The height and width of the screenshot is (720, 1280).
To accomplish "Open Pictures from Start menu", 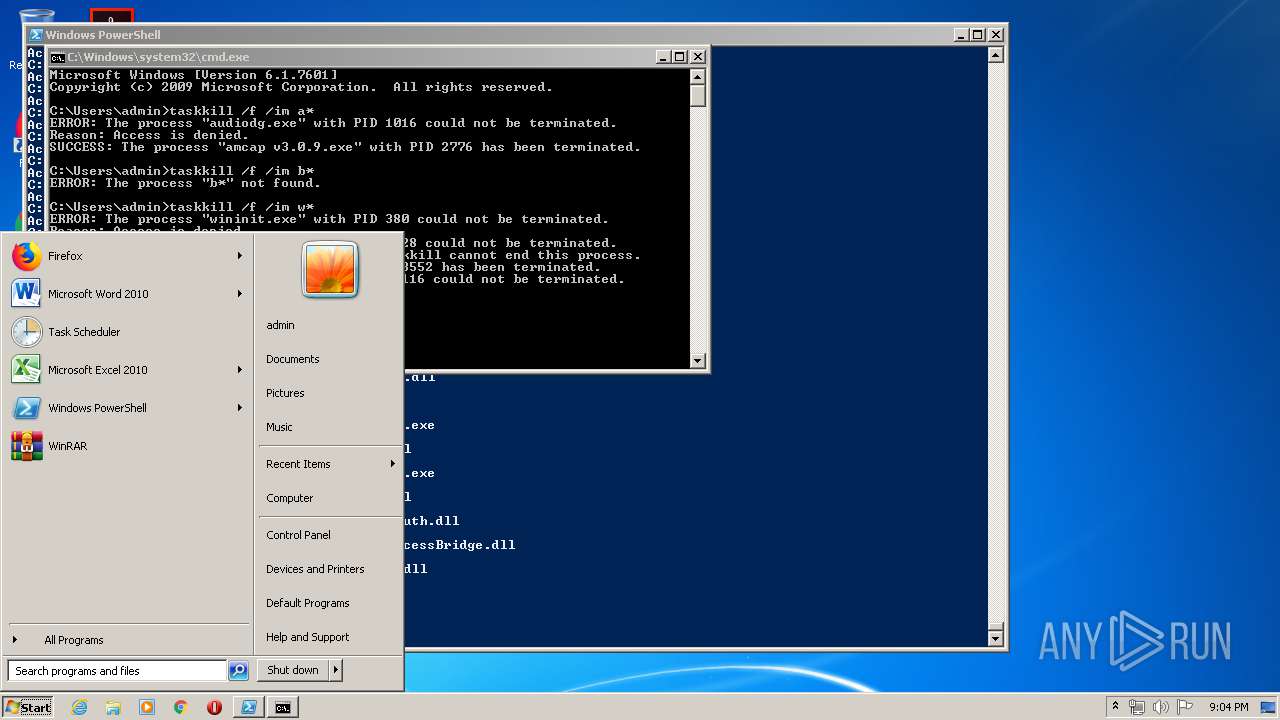I will click(x=285, y=393).
